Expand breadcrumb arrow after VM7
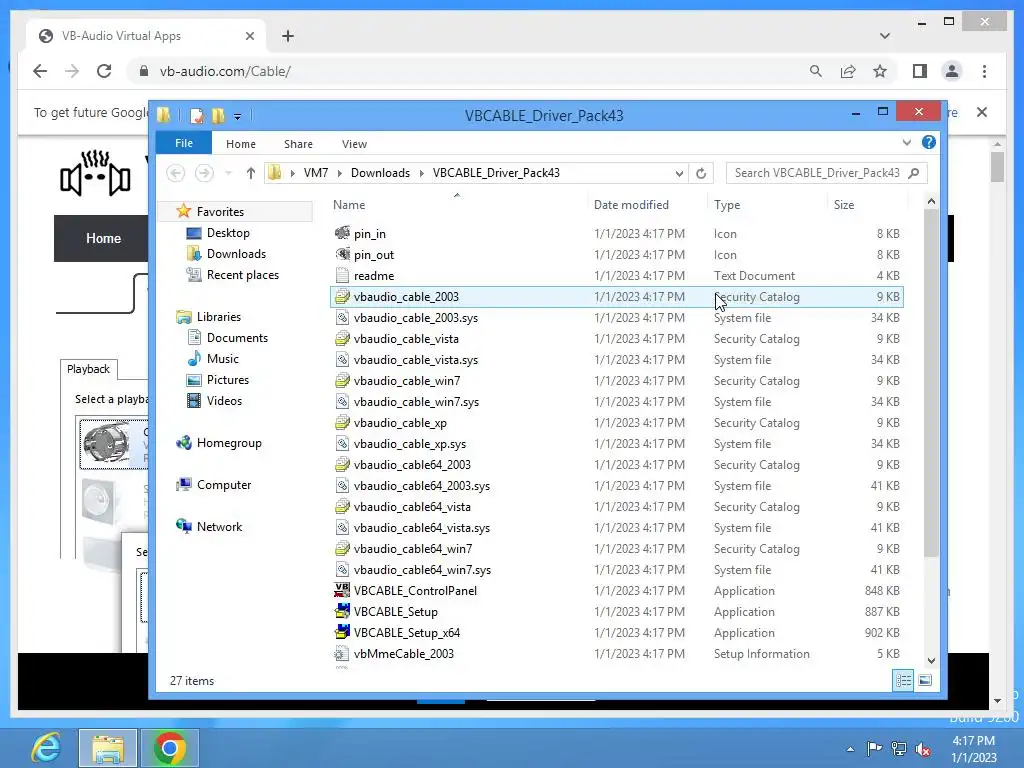Image resolution: width=1024 pixels, height=768 pixels. [x=340, y=173]
